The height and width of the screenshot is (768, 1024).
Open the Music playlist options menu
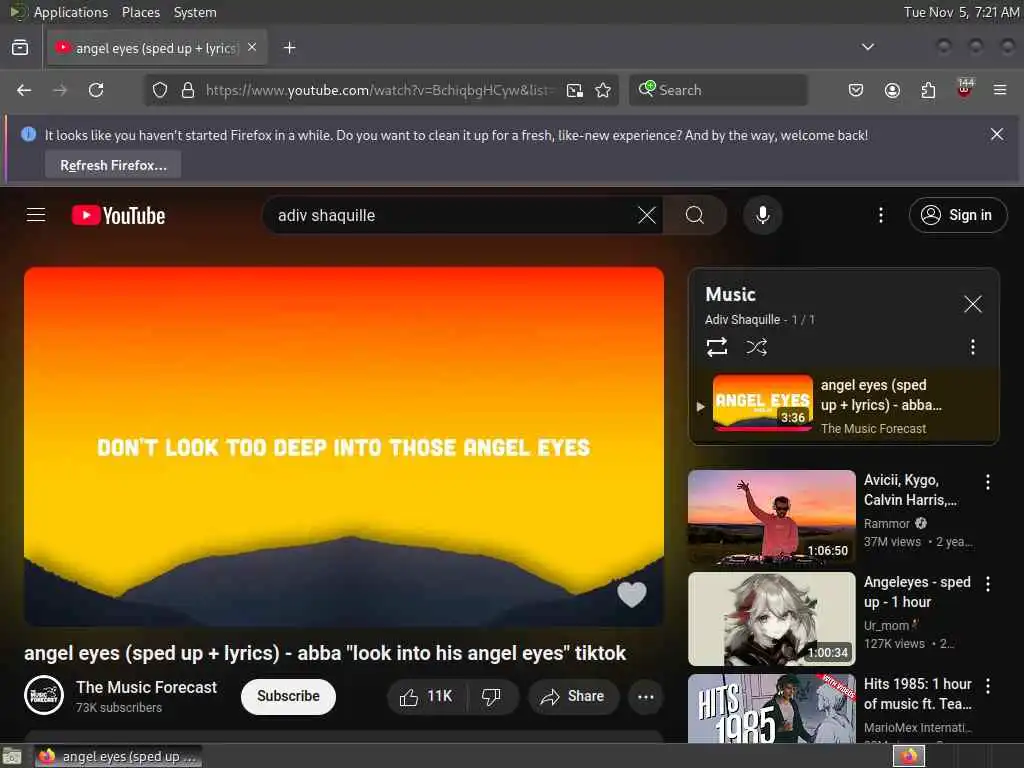972,347
